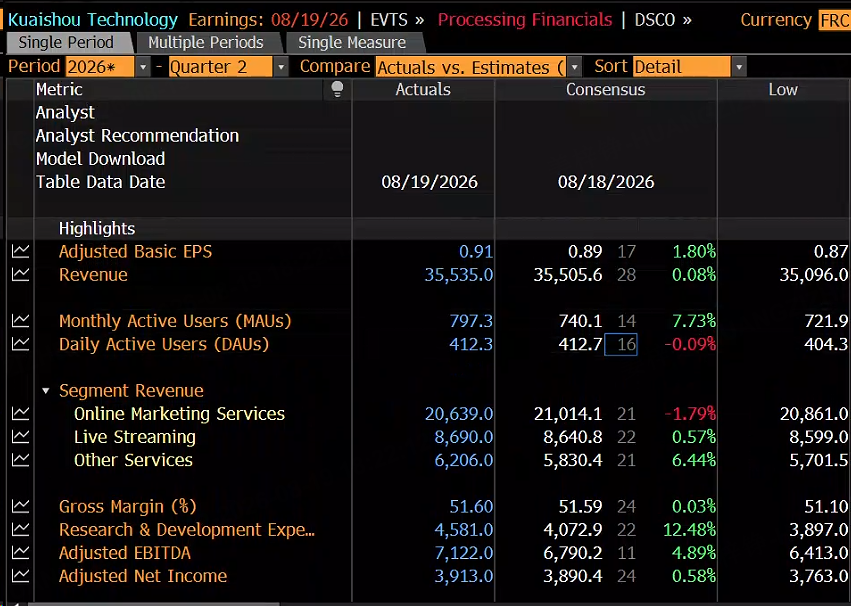Open the Period year 2026 dropdown
851x606 pixels.
pyautogui.click(x=142, y=67)
